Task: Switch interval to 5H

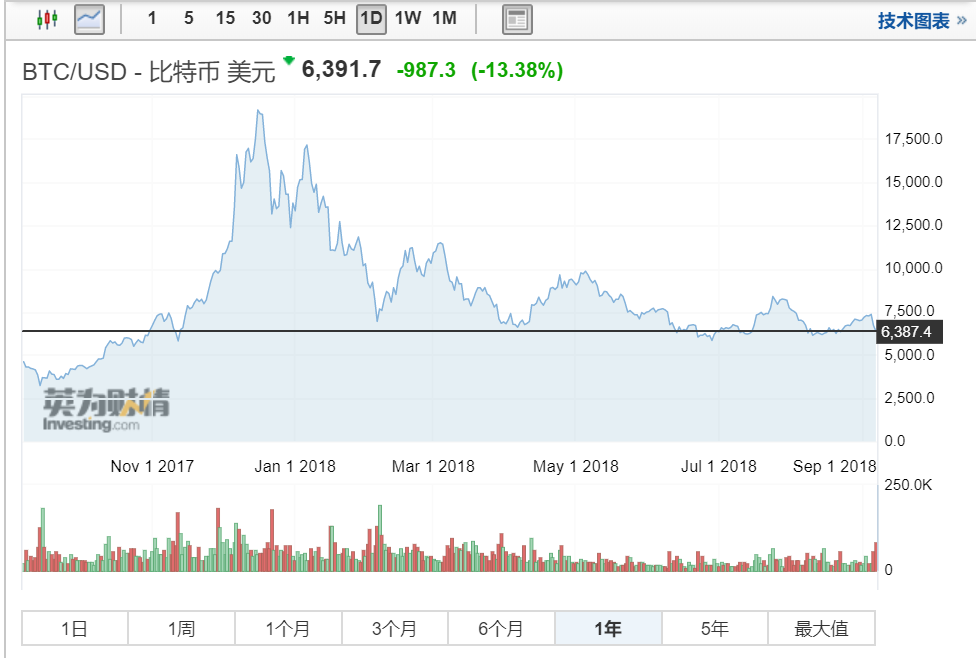Action: click(335, 18)
